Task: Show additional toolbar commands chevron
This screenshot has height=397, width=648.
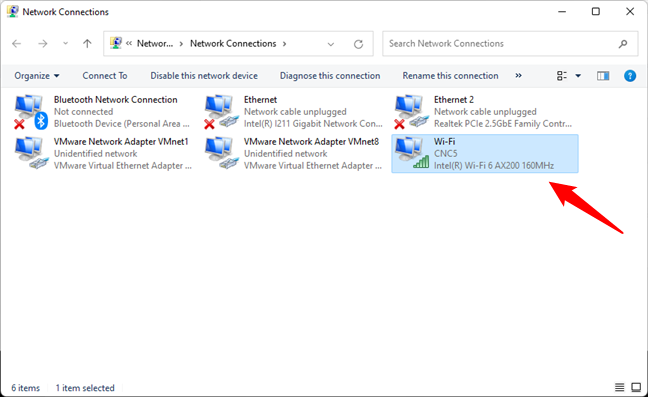Action: (x=519, y=76)
